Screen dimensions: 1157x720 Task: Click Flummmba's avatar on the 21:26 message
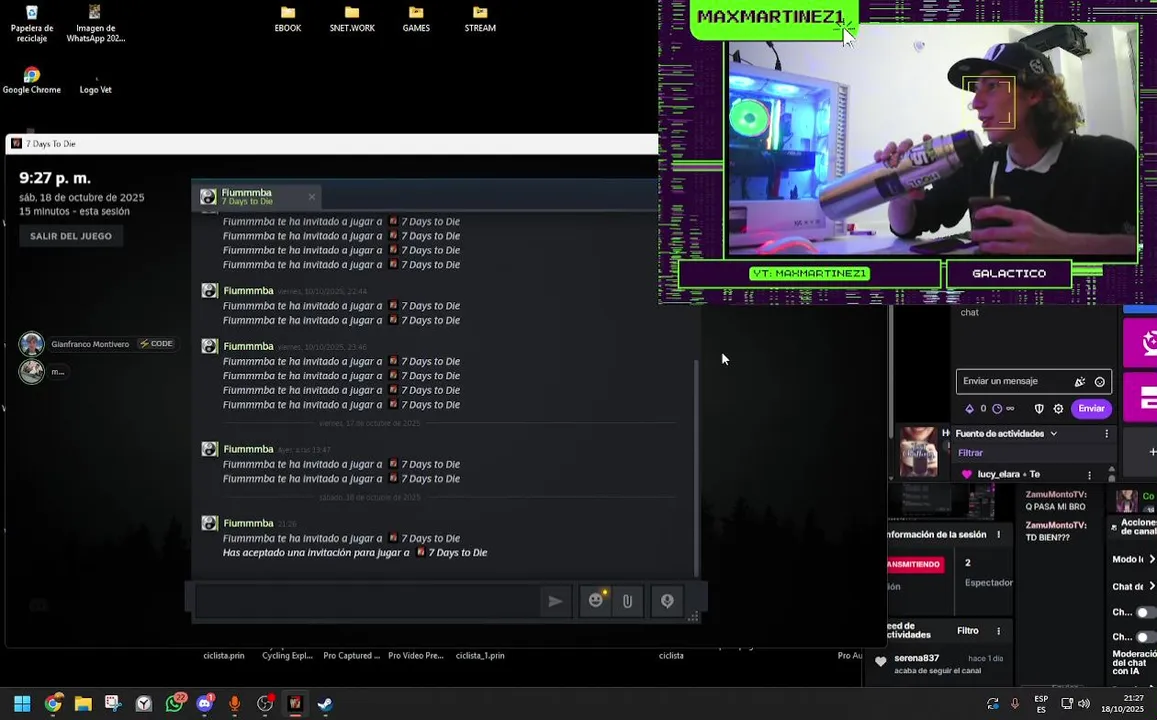coord(210,523)
